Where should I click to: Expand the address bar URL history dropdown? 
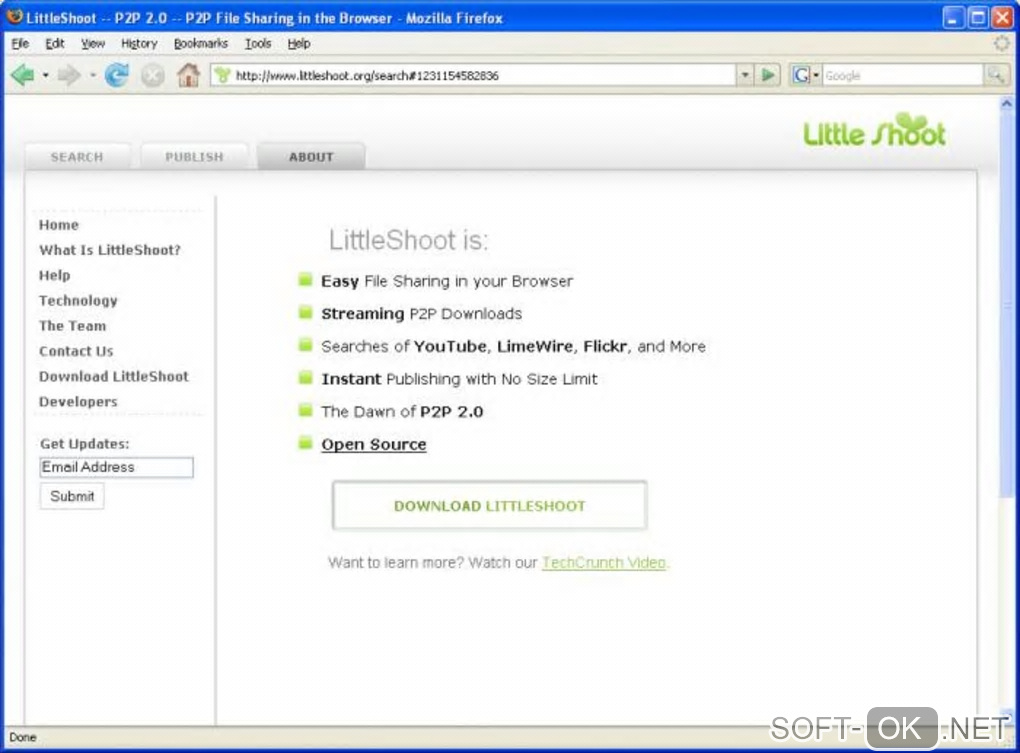tap(745, 75)
